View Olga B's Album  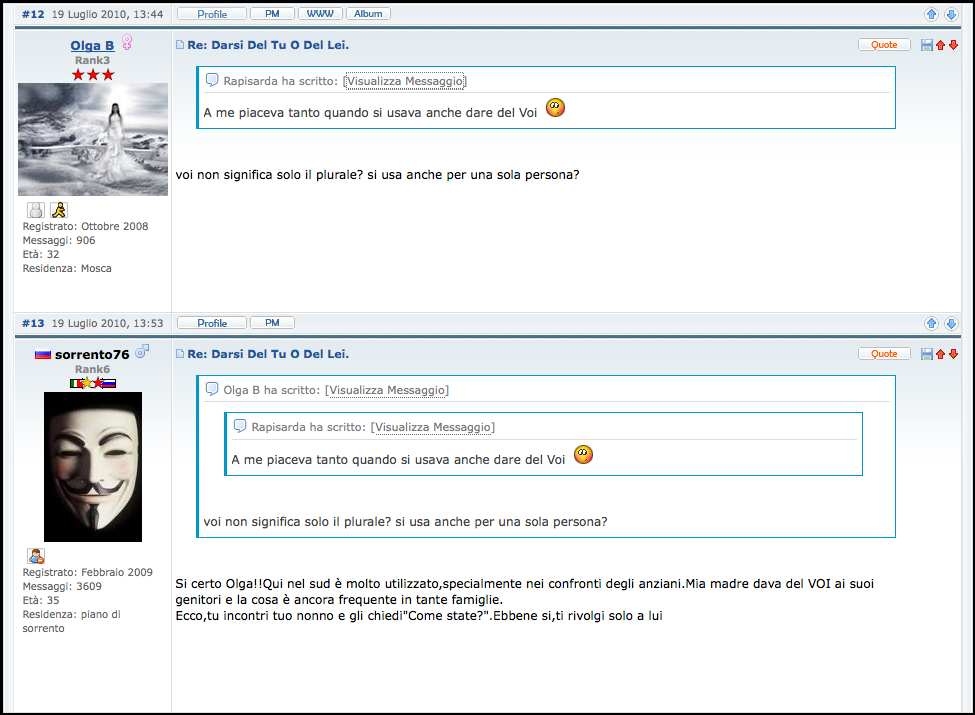point(368,14)
